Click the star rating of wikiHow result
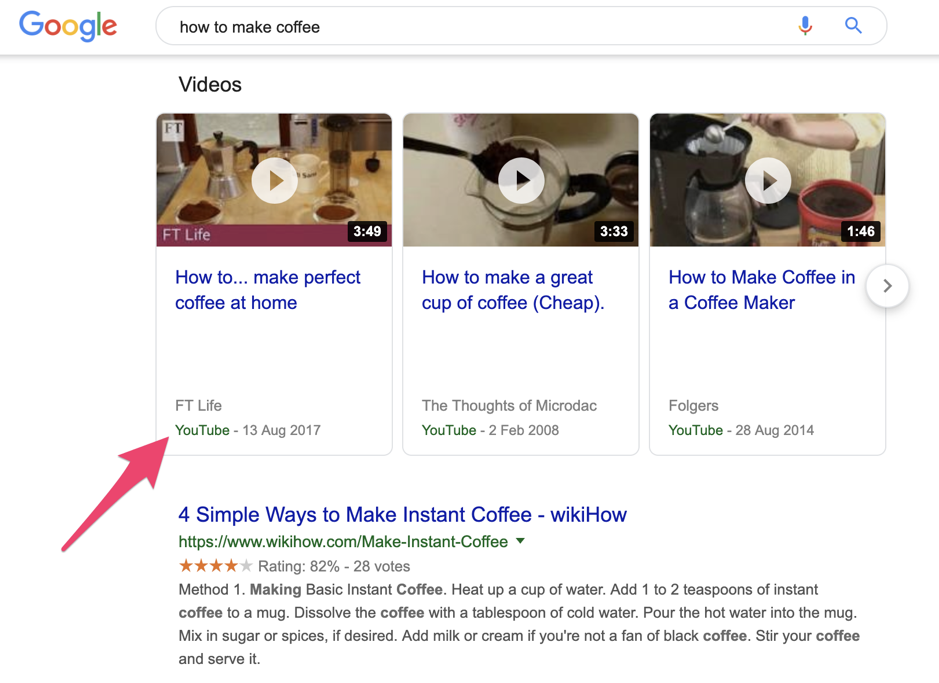Screen dimensions: 939x683 click(215, 566)
